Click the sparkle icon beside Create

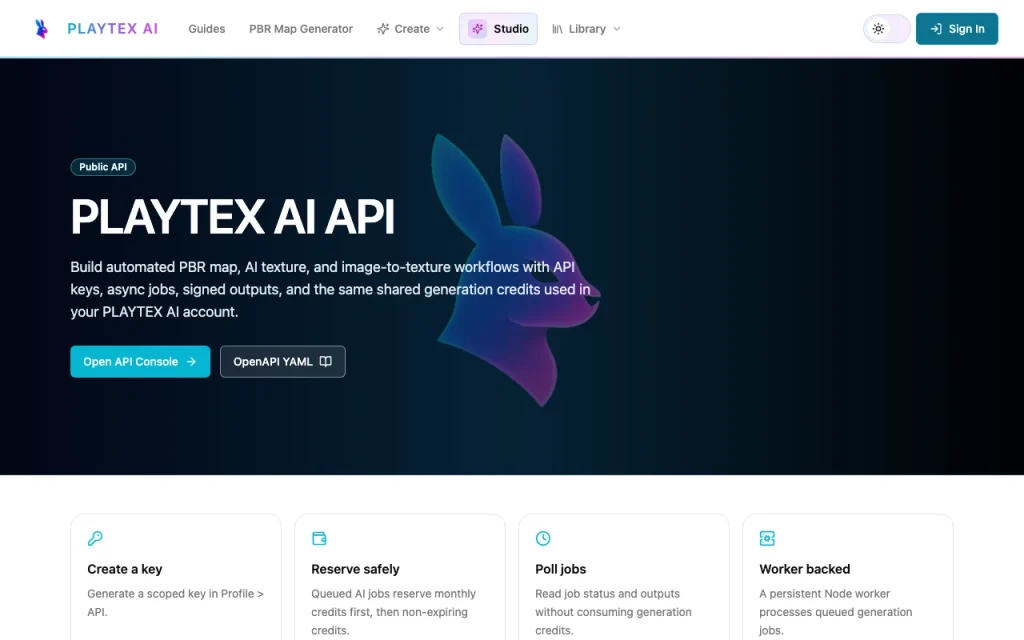(x=383, y=29)
